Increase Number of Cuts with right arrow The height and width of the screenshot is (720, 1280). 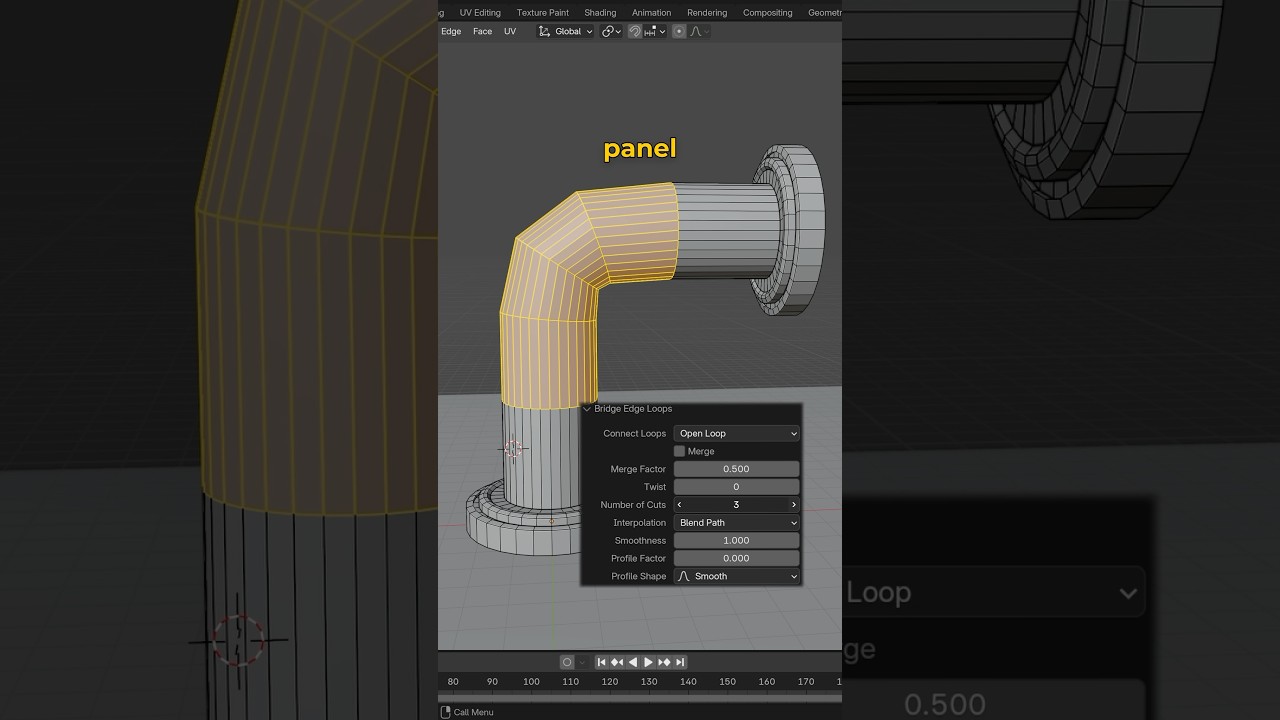click(x=794, y=505)
